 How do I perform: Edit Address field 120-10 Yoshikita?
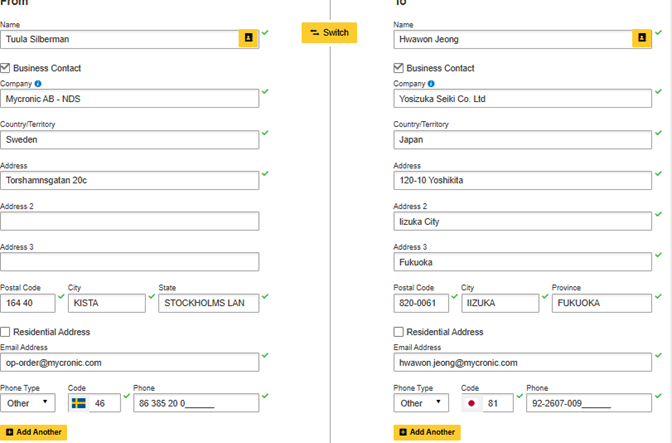click(x=522, y=180)
